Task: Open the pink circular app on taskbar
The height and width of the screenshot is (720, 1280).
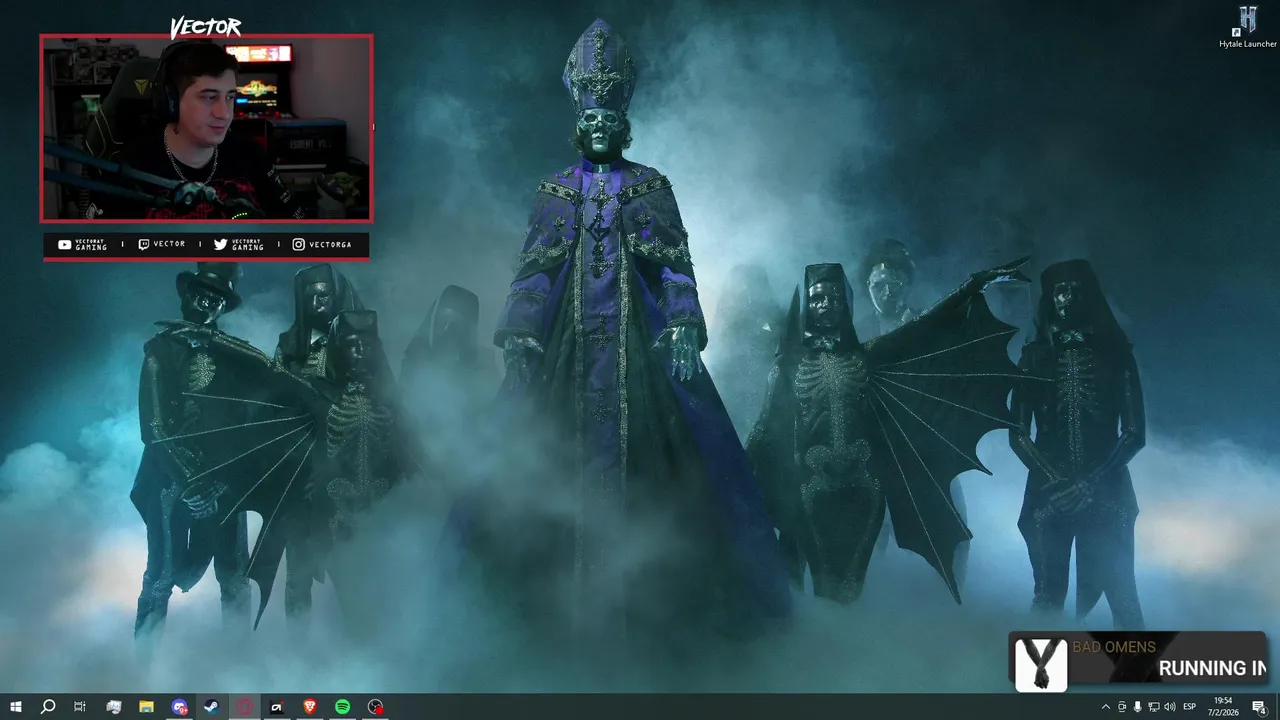Action: [245, 707]
